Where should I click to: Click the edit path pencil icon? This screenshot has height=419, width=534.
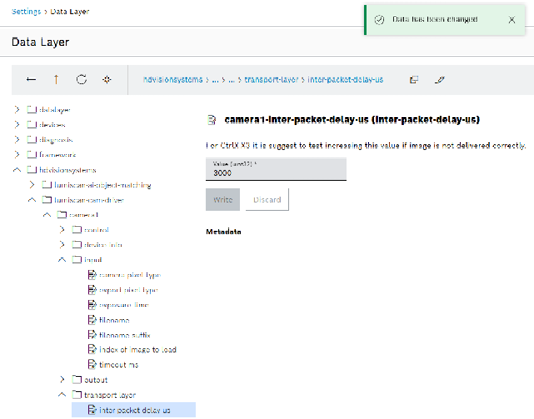(x=440, y=80)
